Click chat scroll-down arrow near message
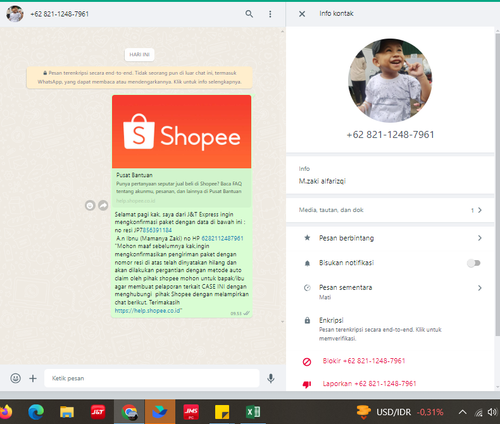The height and width of the screenshot is (424, 500). [x=282, y=322]
